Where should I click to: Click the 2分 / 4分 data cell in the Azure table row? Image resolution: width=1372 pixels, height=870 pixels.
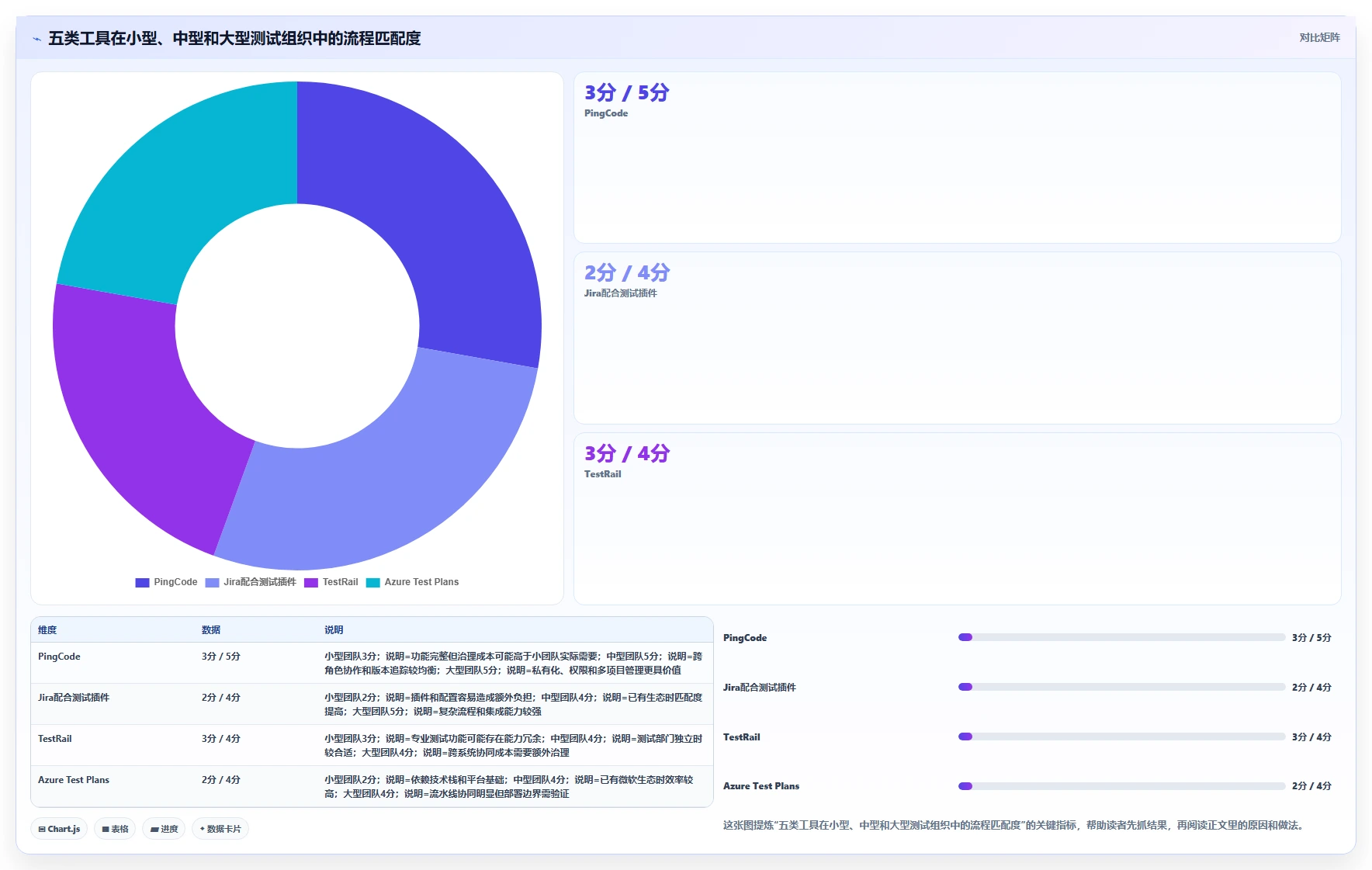221,780
